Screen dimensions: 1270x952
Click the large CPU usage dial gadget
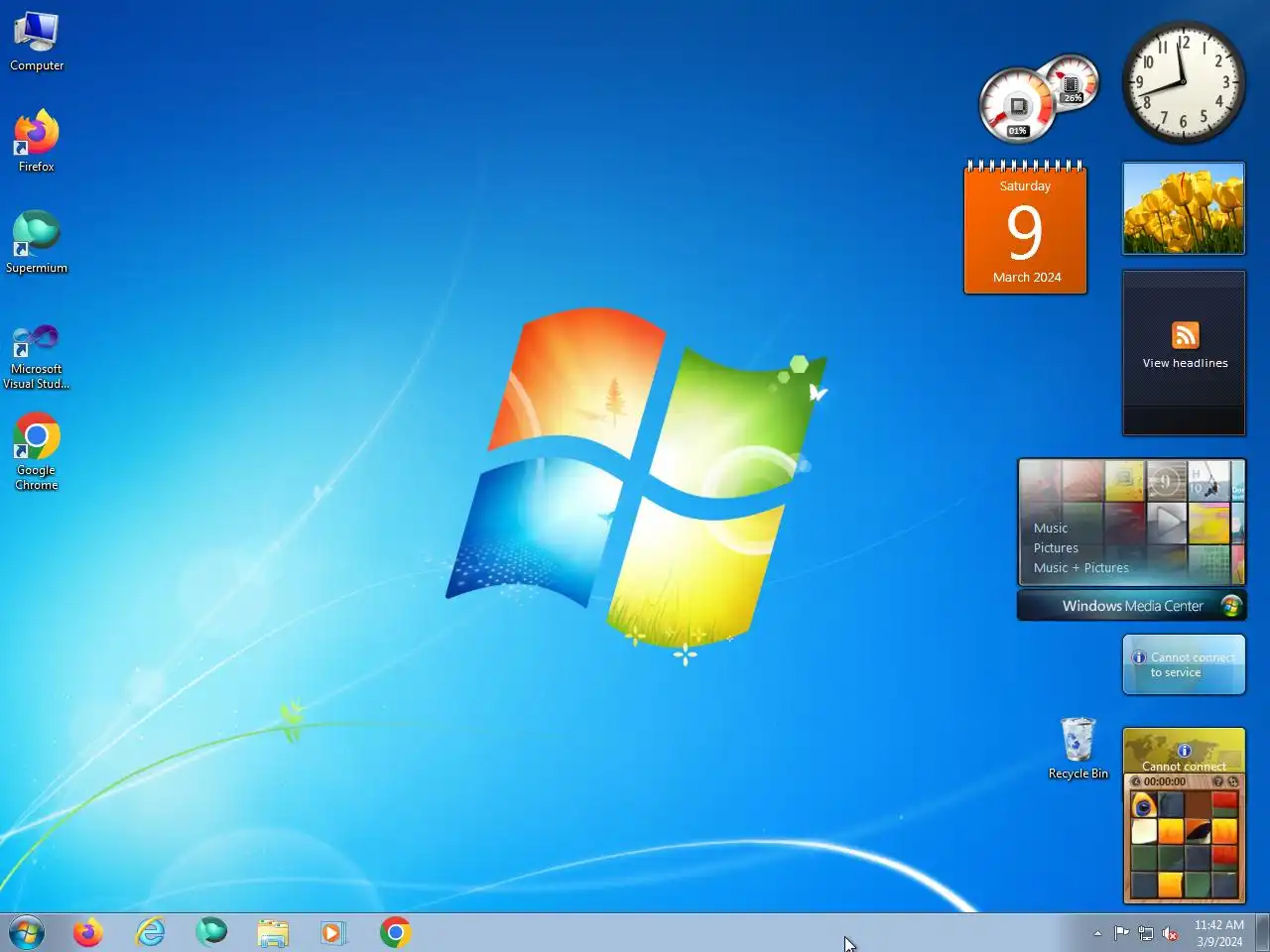pos(1017,105)
